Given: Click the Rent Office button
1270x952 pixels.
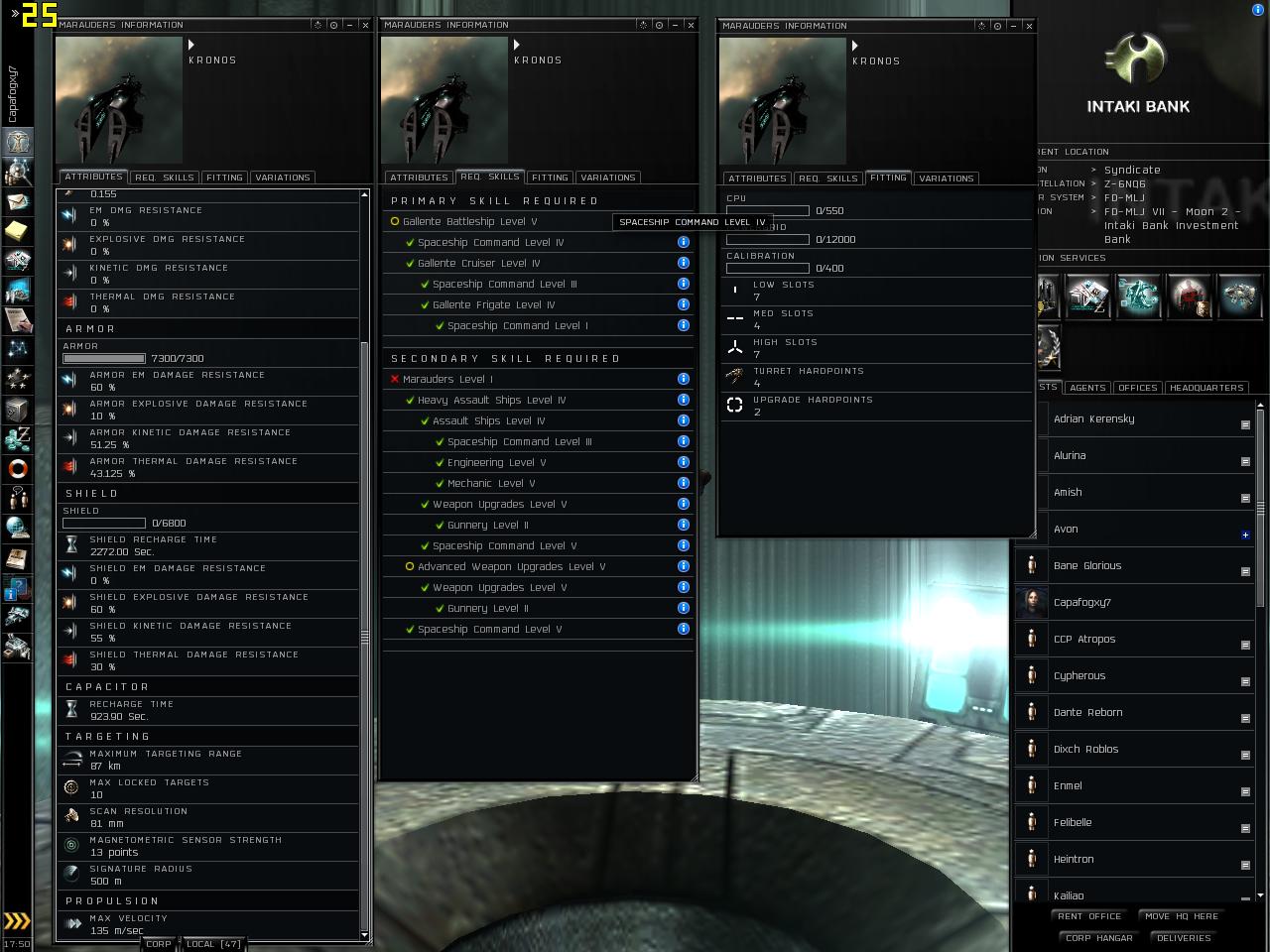Looking at the screenshot, I should coord(1089,916).
